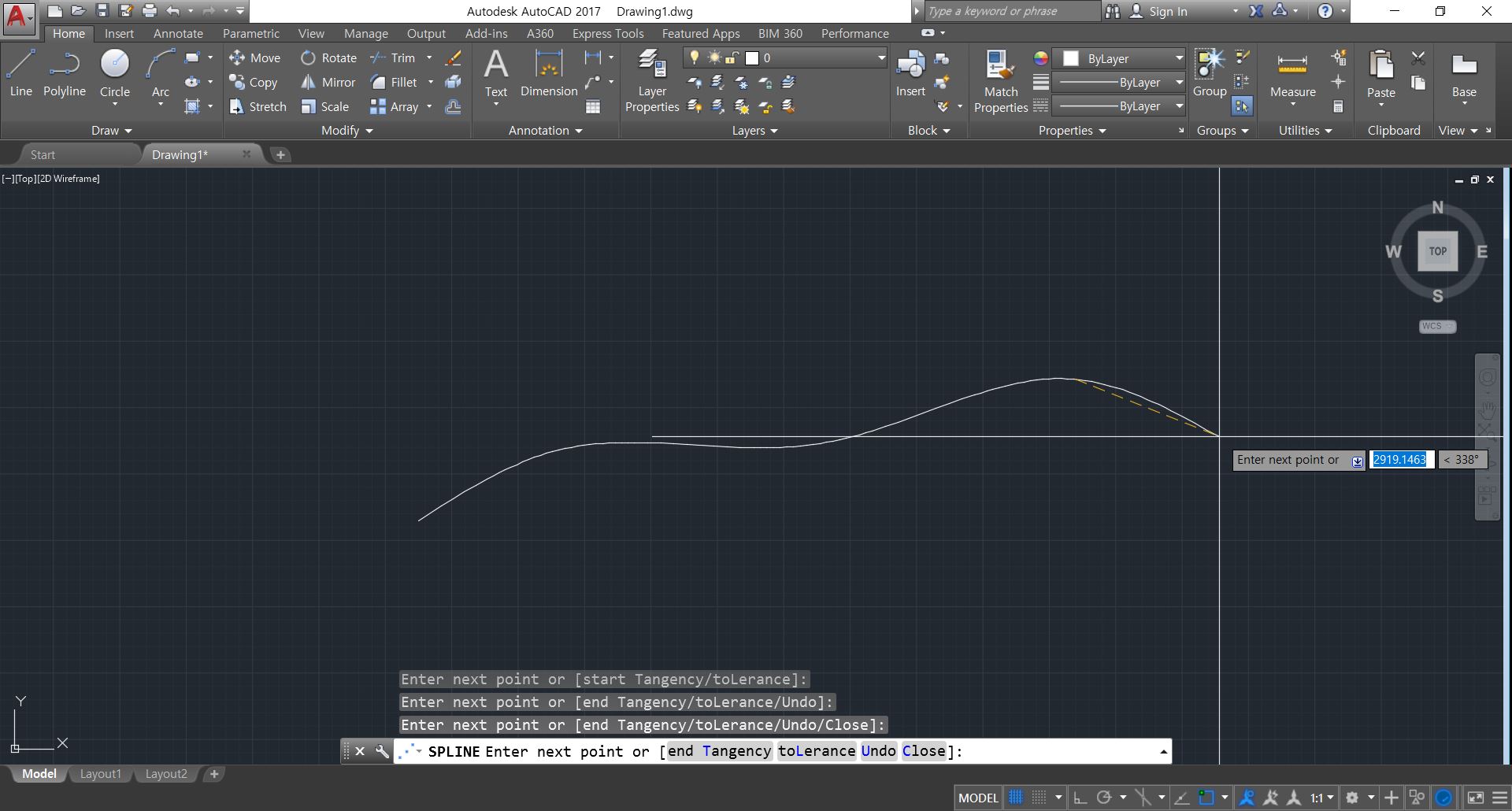Open the Start file tab

click(43, 154)
